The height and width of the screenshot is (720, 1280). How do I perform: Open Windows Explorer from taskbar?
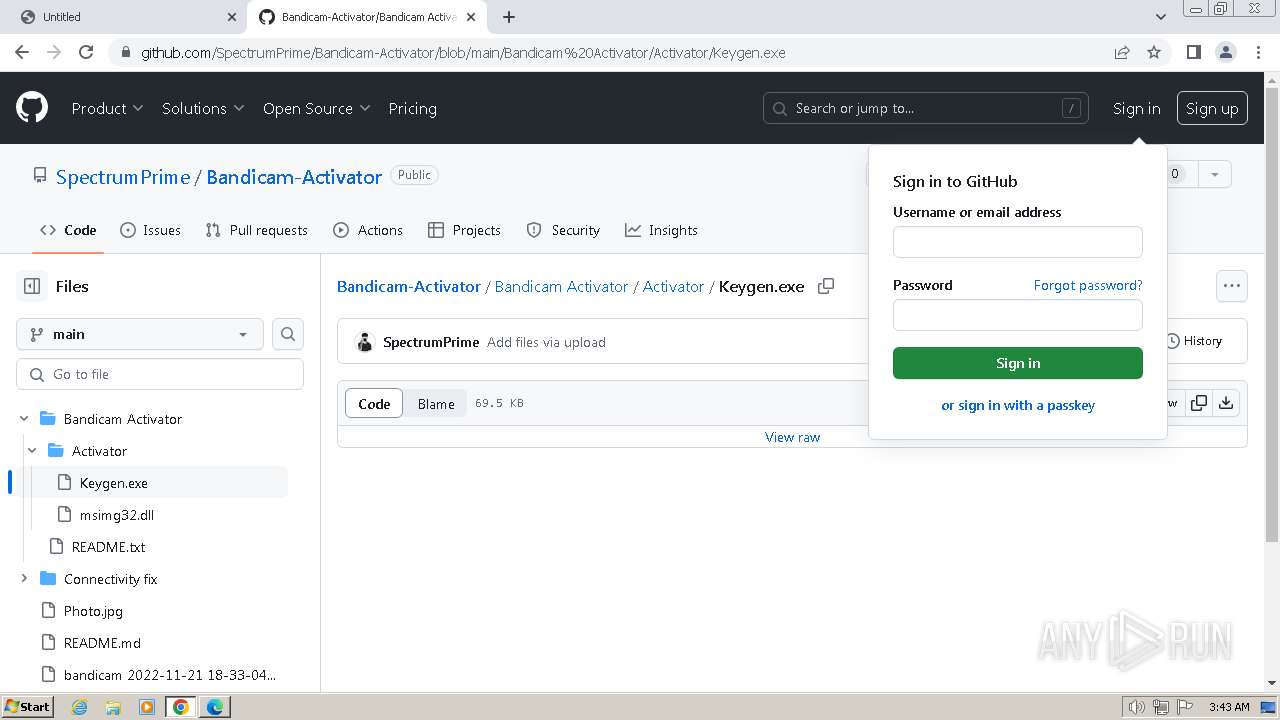pos(113,707)
